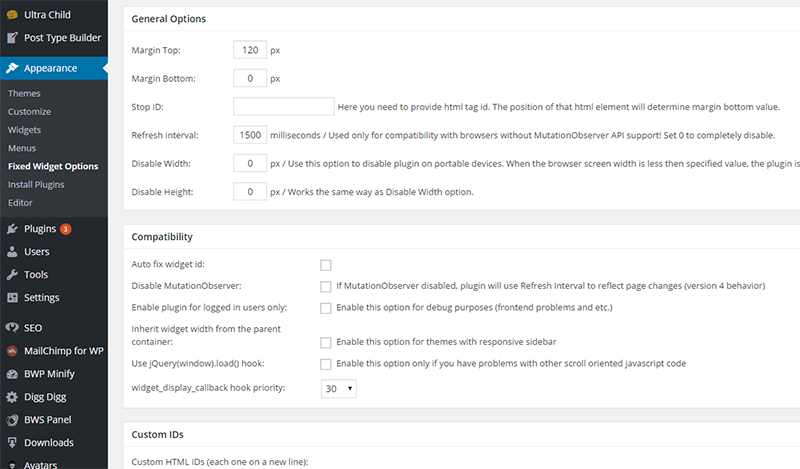The height and width of the screenshot is (469, 800).
Task: Click the Custom IDs section heading
Action: coord(158,435)
